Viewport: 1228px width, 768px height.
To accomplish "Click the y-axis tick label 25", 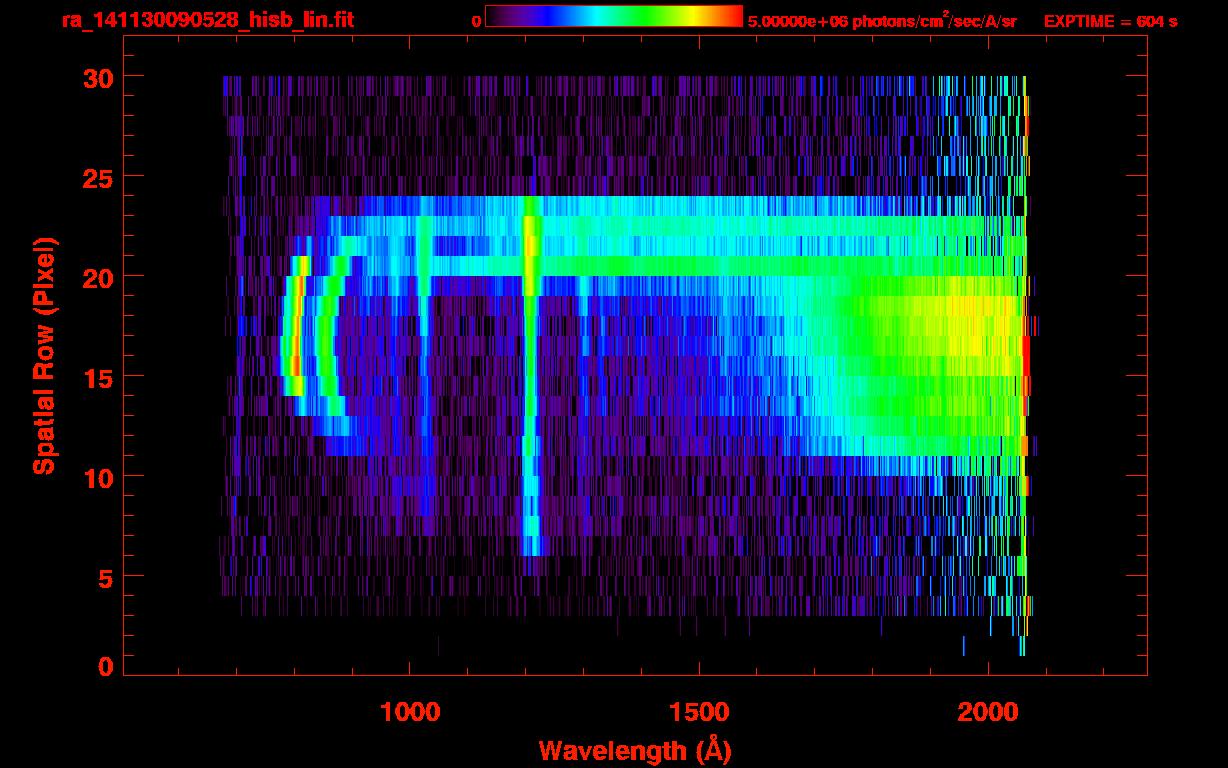I will (x=97, y=177).
